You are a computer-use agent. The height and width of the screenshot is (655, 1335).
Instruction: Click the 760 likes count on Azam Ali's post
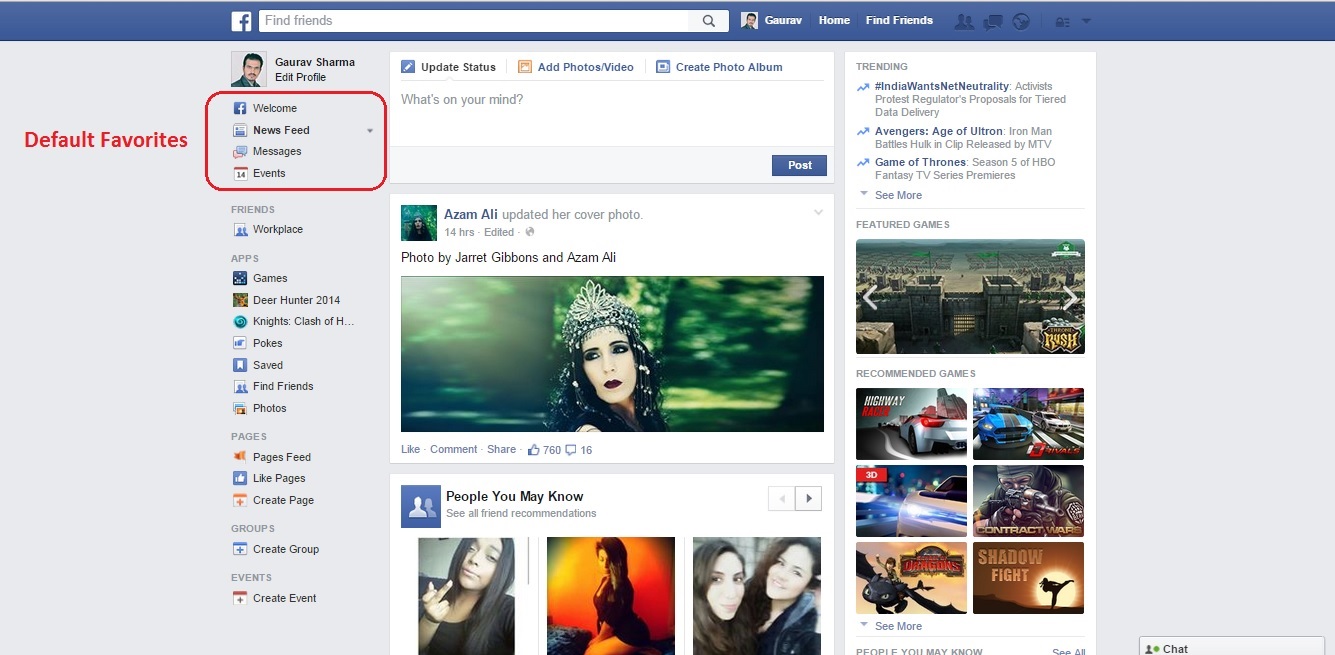(544, 450)
